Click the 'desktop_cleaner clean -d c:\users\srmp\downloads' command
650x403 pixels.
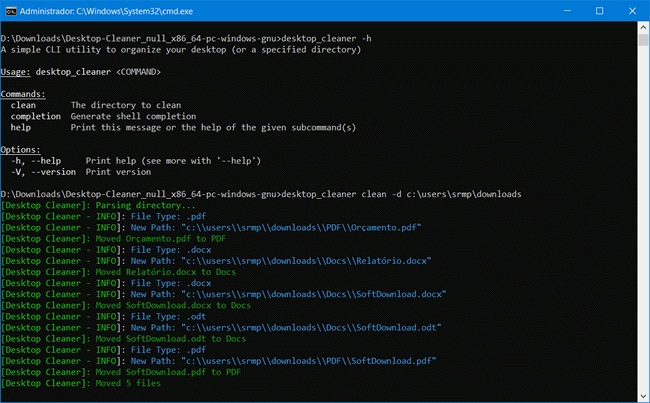pyautogui.click(x=261, y=194)
